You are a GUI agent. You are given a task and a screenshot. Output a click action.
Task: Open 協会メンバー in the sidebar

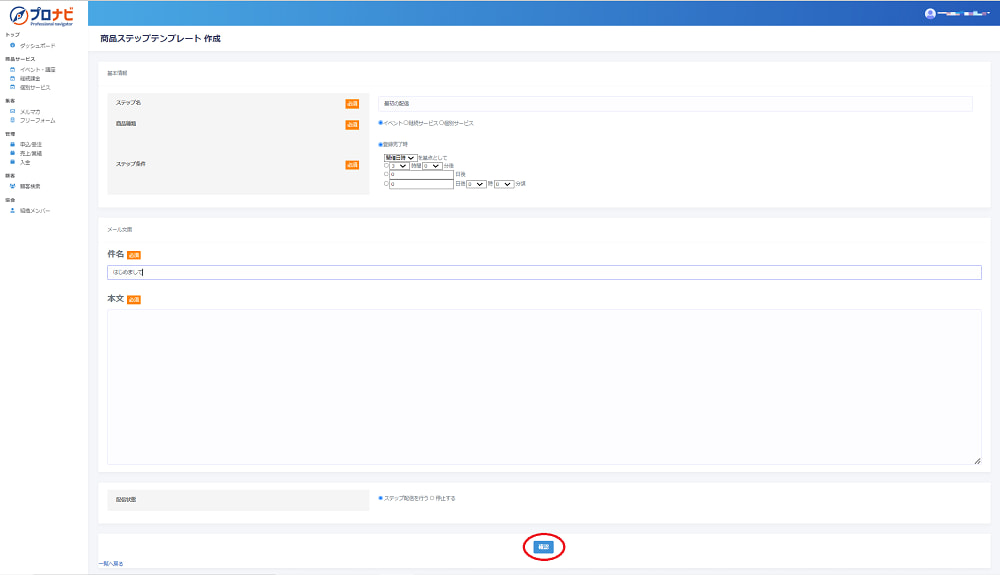pyautogui.click(x=34, y=211)
